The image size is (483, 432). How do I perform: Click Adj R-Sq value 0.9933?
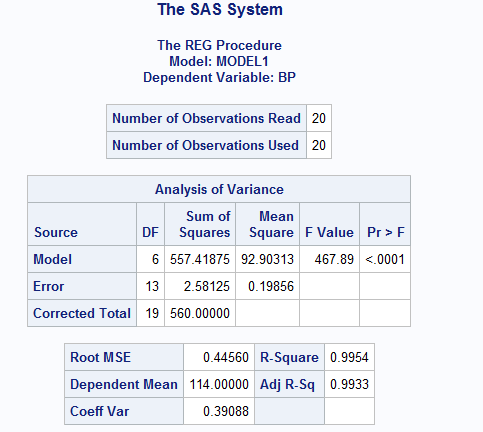click(x=349, y=384)
